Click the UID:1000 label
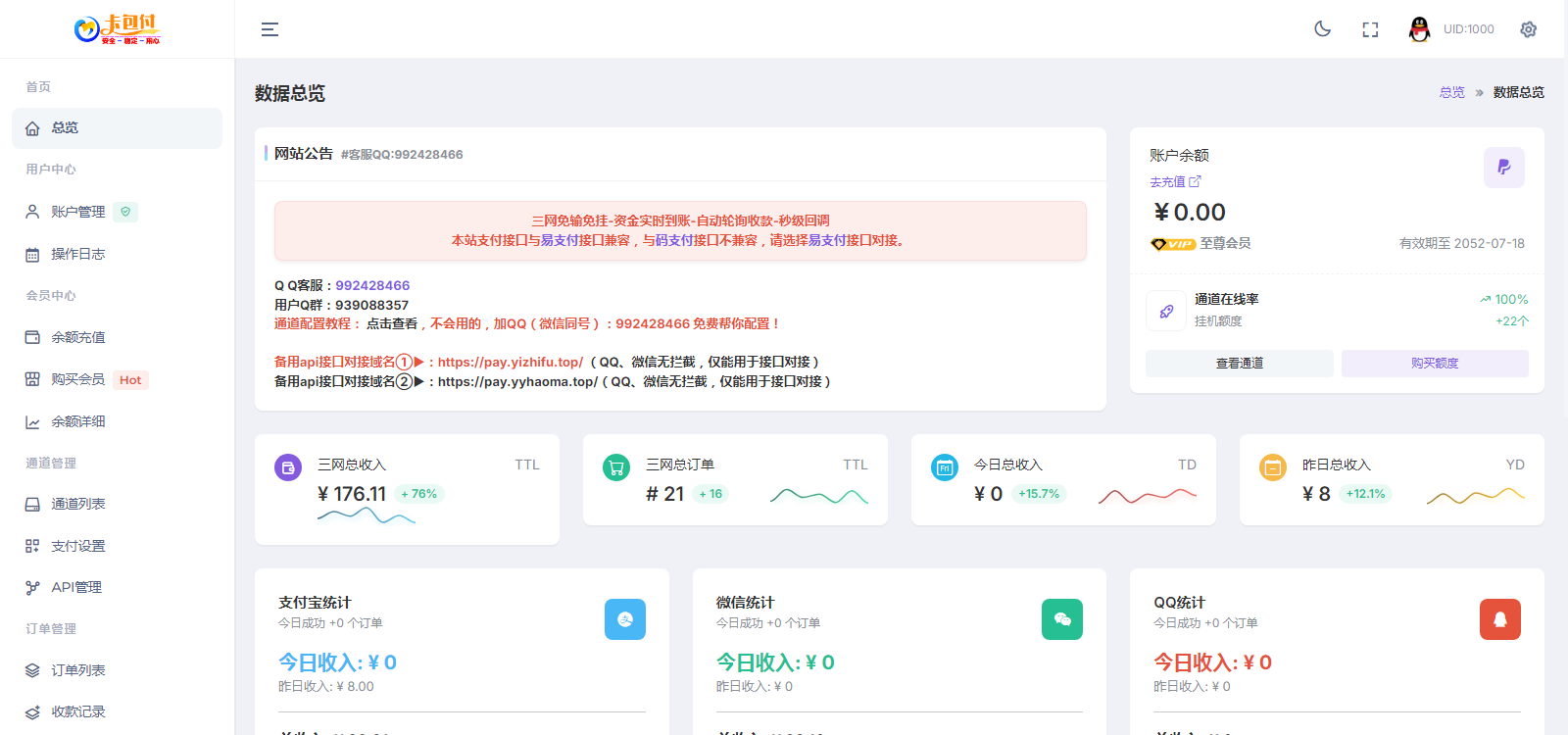Image resolution: width=1568 pixels, height=735 pixels. click(1468, 29)
